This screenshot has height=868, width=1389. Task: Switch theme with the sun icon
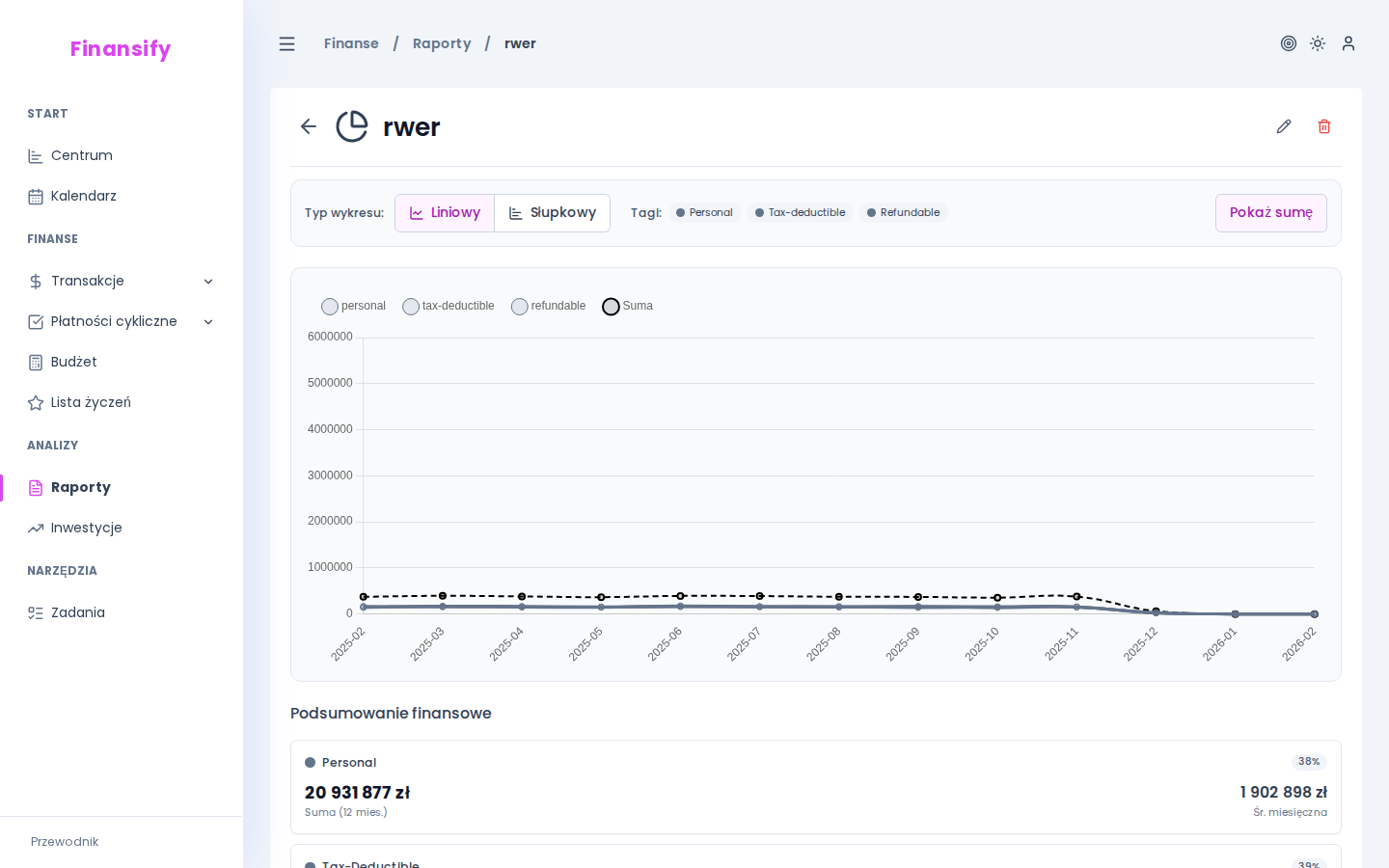[x=1318, y=43]
